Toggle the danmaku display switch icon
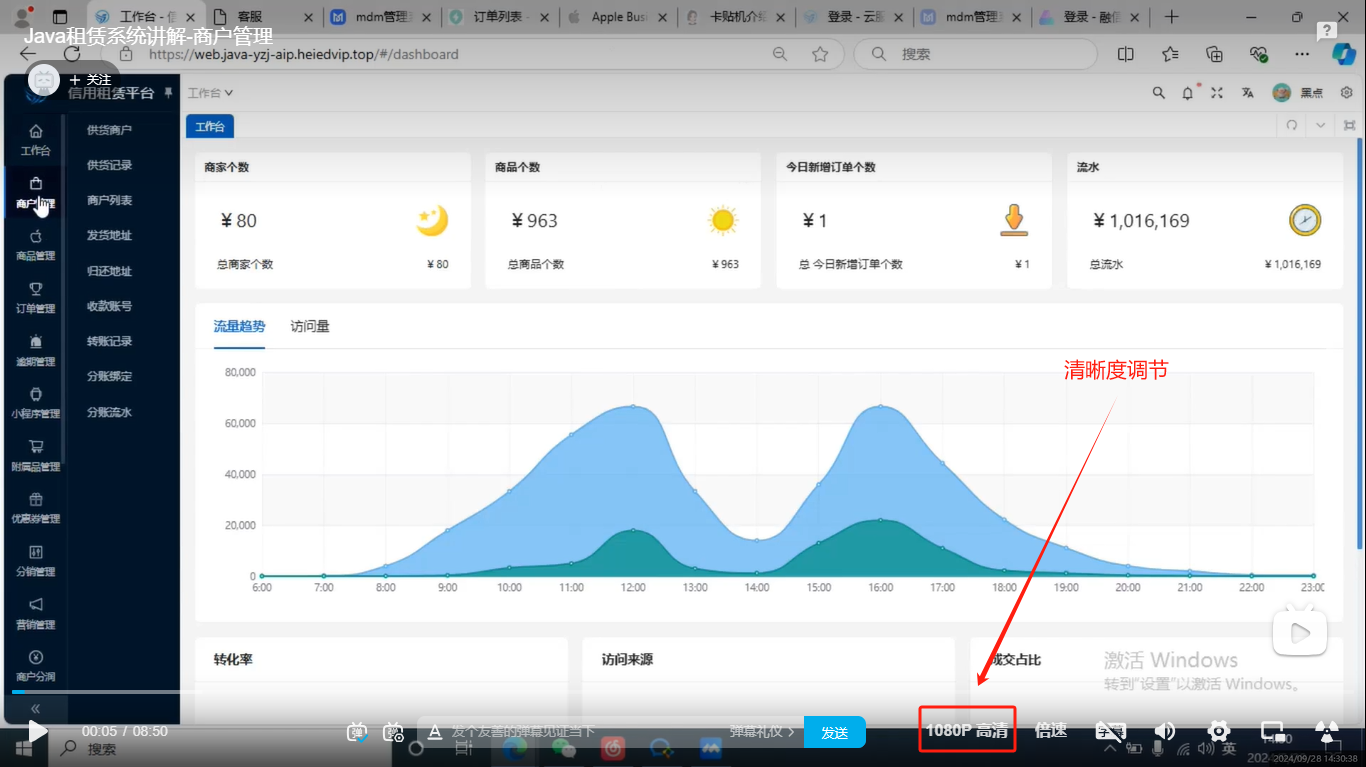Image resolution: width=1366 pixels, height=767 pixels. (x=357, y=732)
